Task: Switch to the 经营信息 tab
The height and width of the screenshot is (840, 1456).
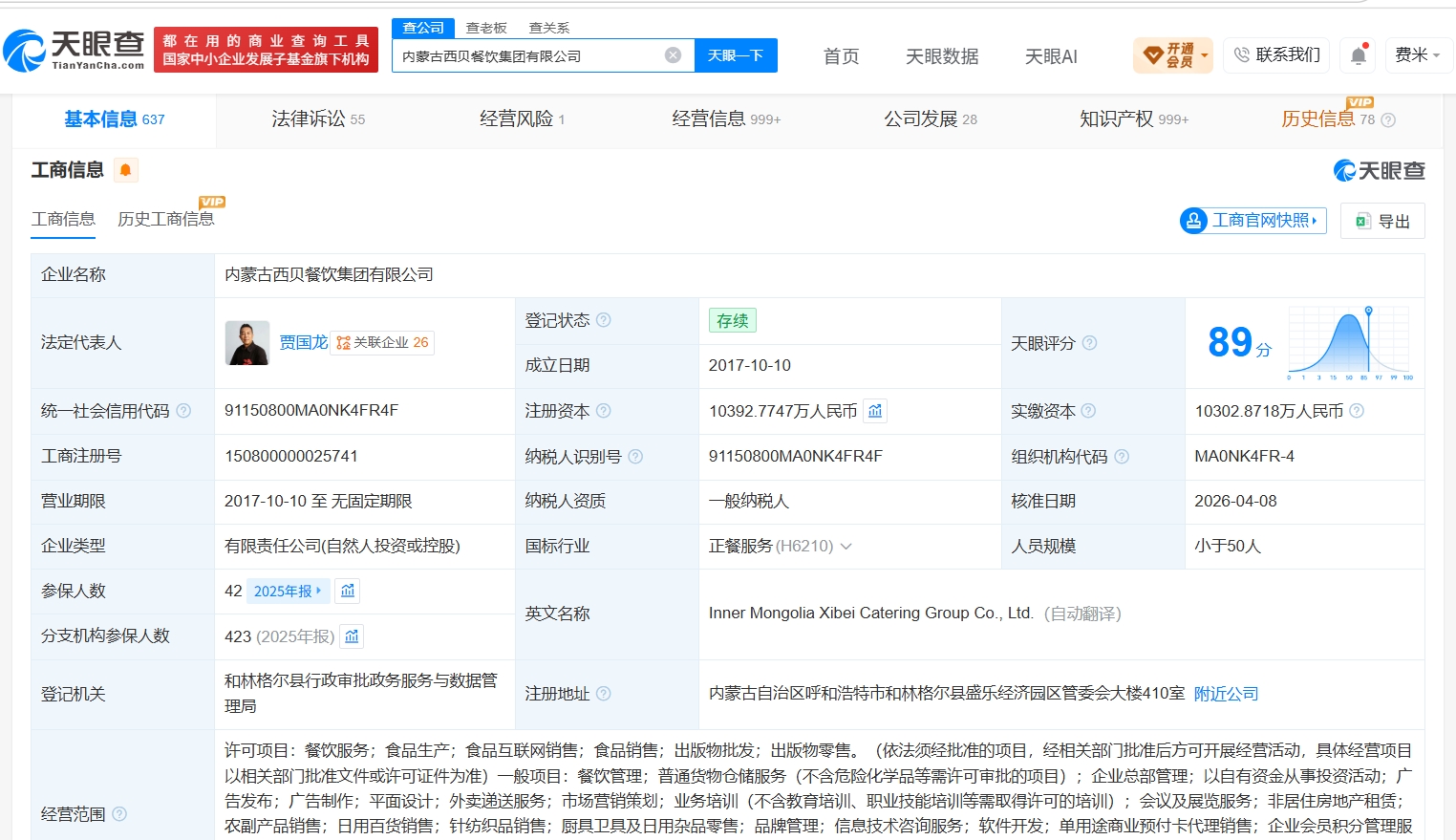Action: point(726,119)
